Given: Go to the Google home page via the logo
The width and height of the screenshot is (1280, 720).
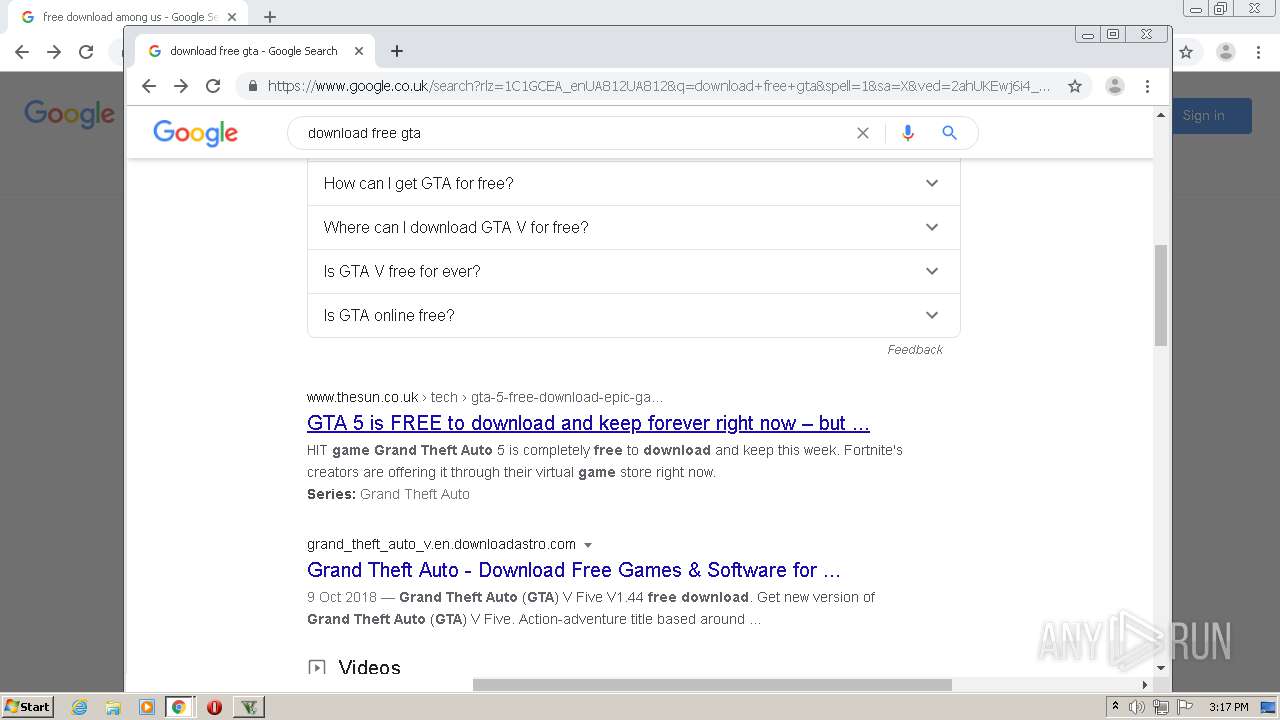Looking at the screenshot, I should (195, 133).
